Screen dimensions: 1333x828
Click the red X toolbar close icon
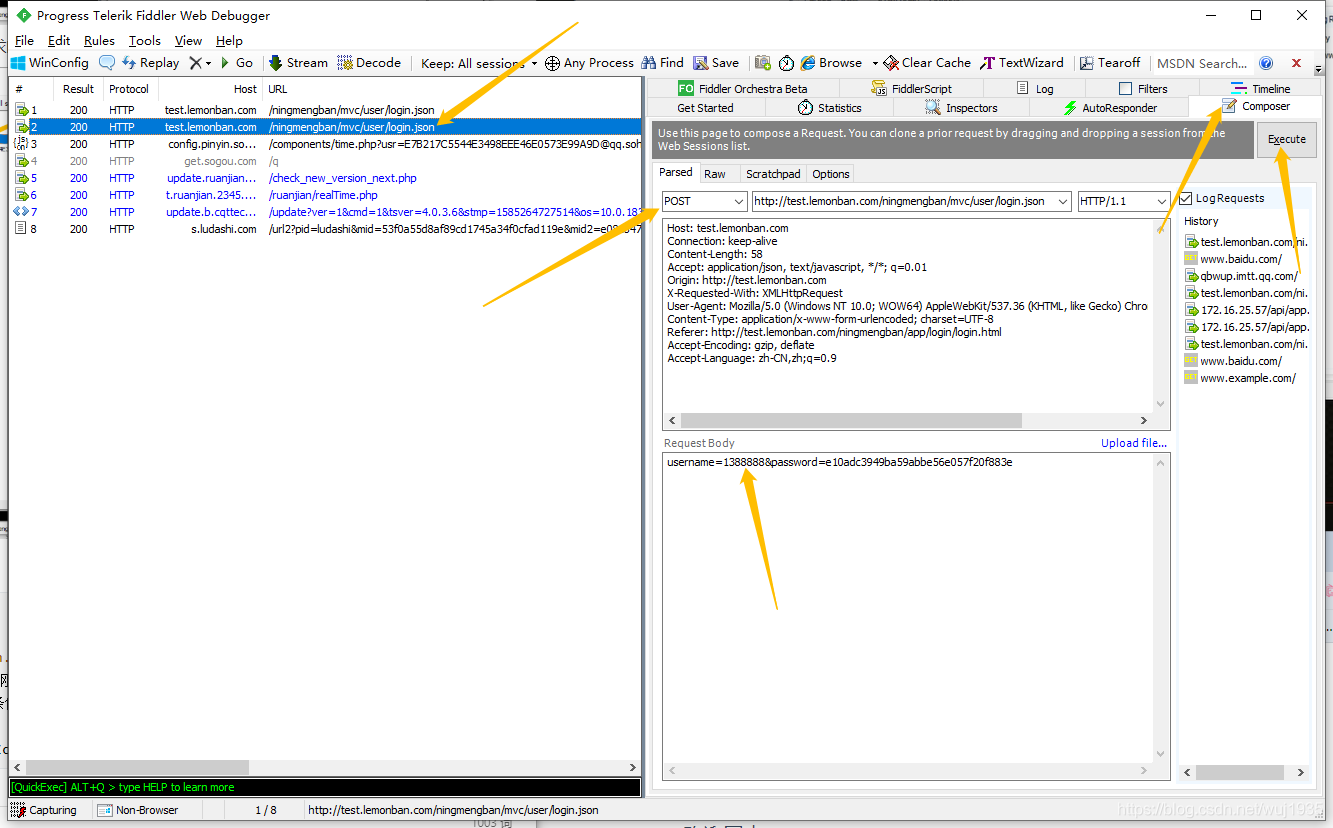(1297, 63)
